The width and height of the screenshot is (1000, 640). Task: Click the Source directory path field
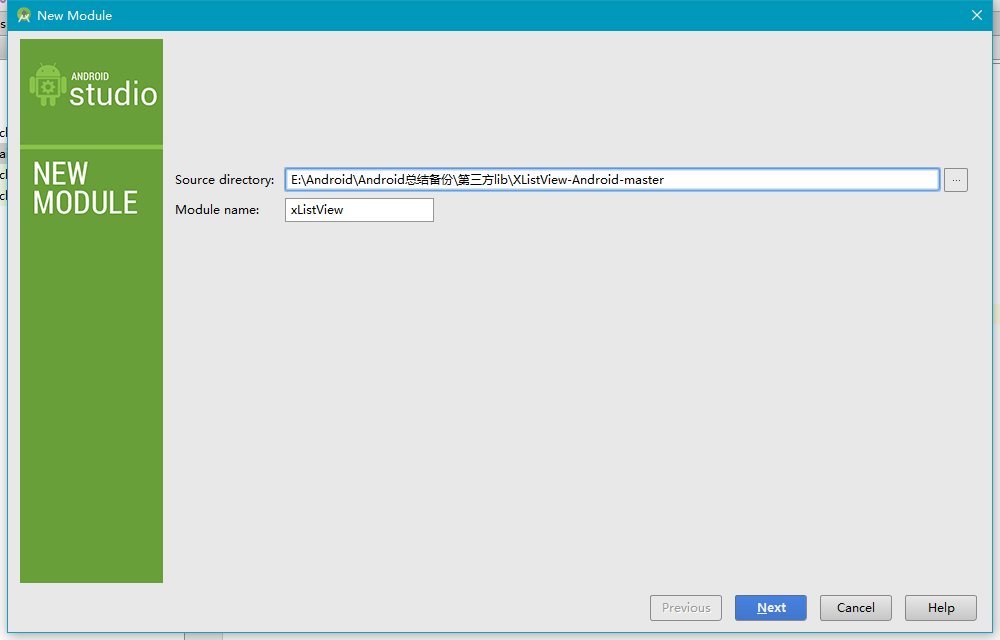tap(612, 180)
